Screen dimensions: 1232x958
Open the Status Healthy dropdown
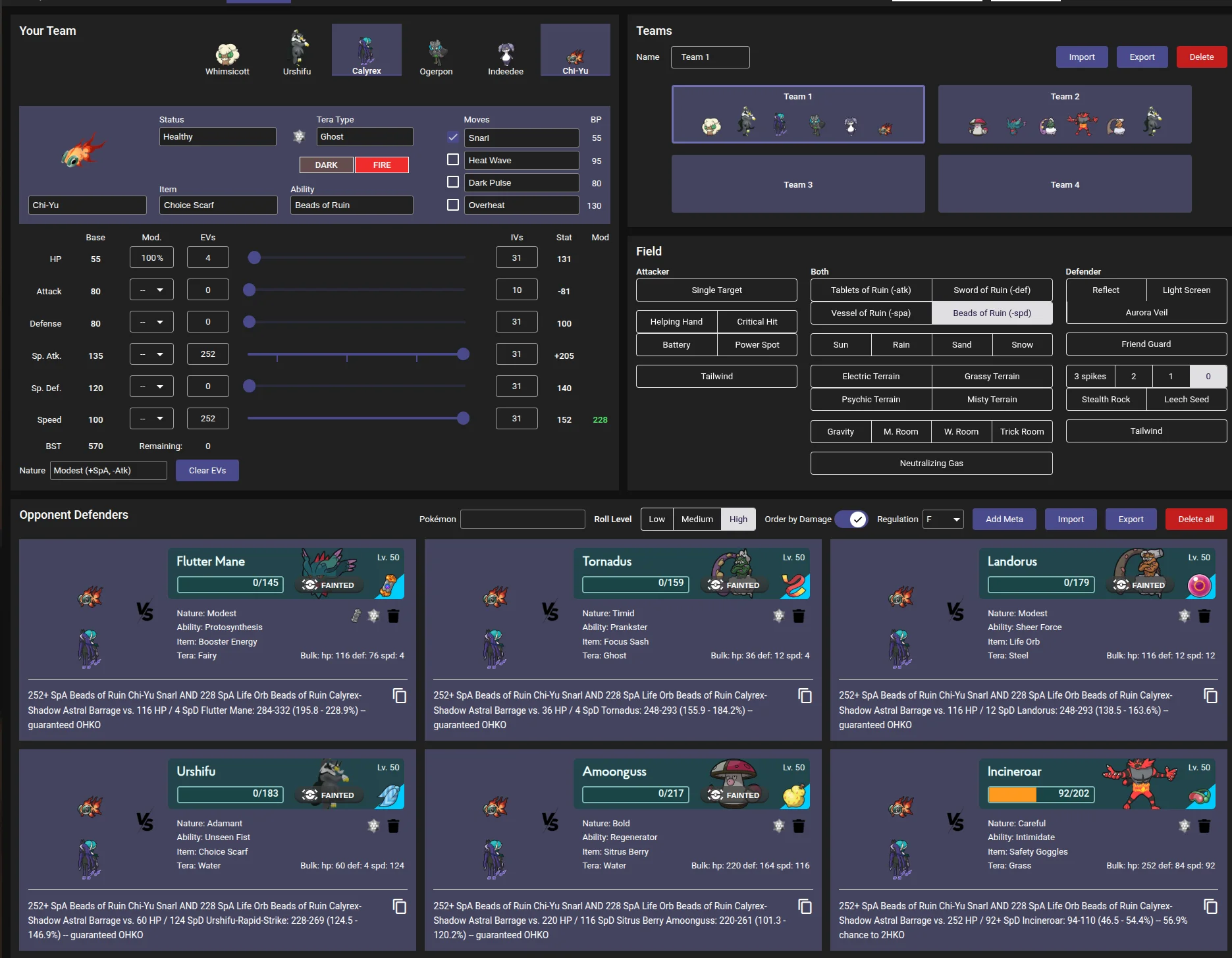tap(217, 137)
